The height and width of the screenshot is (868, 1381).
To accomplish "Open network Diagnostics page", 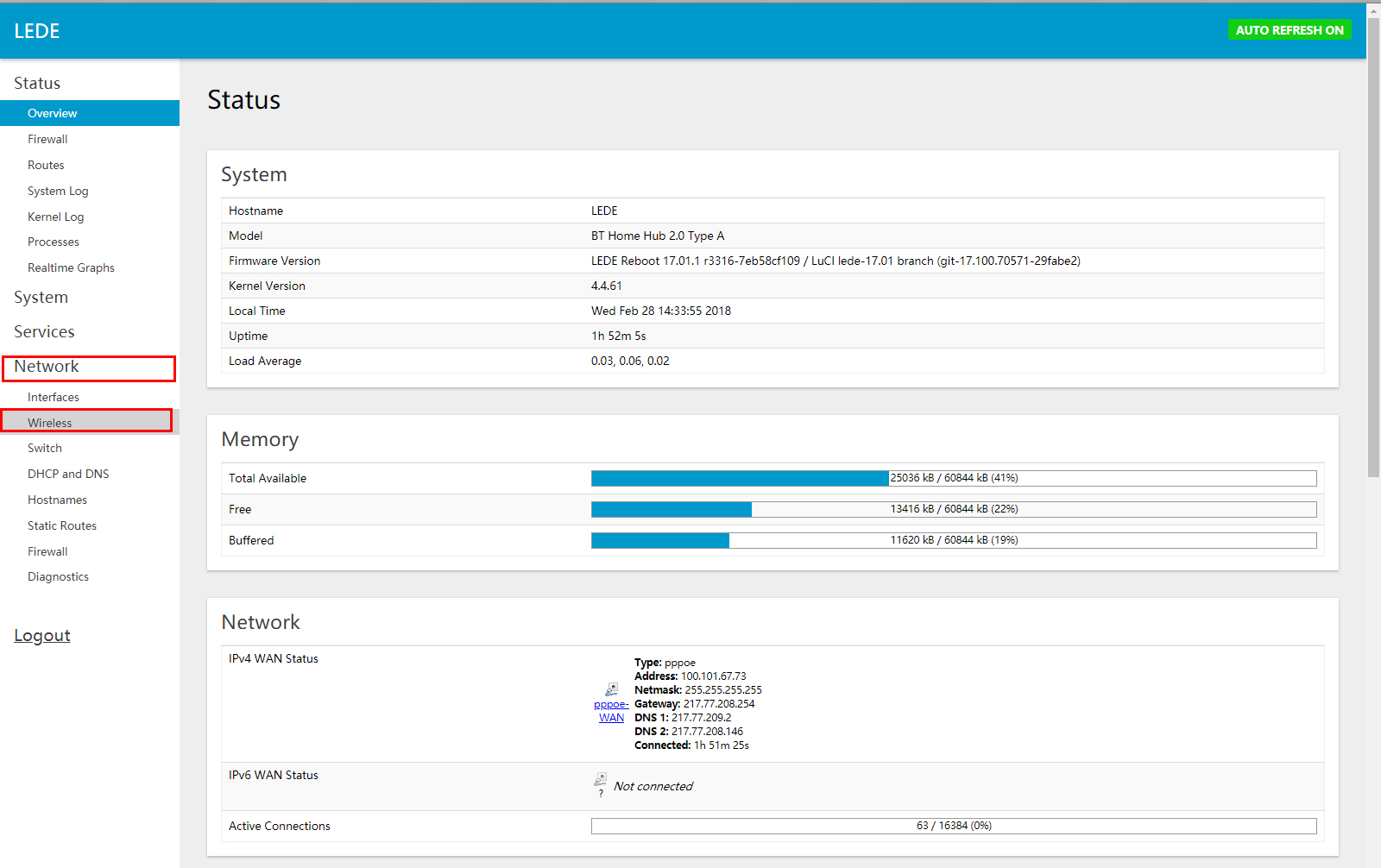I will tap(58, 576).
